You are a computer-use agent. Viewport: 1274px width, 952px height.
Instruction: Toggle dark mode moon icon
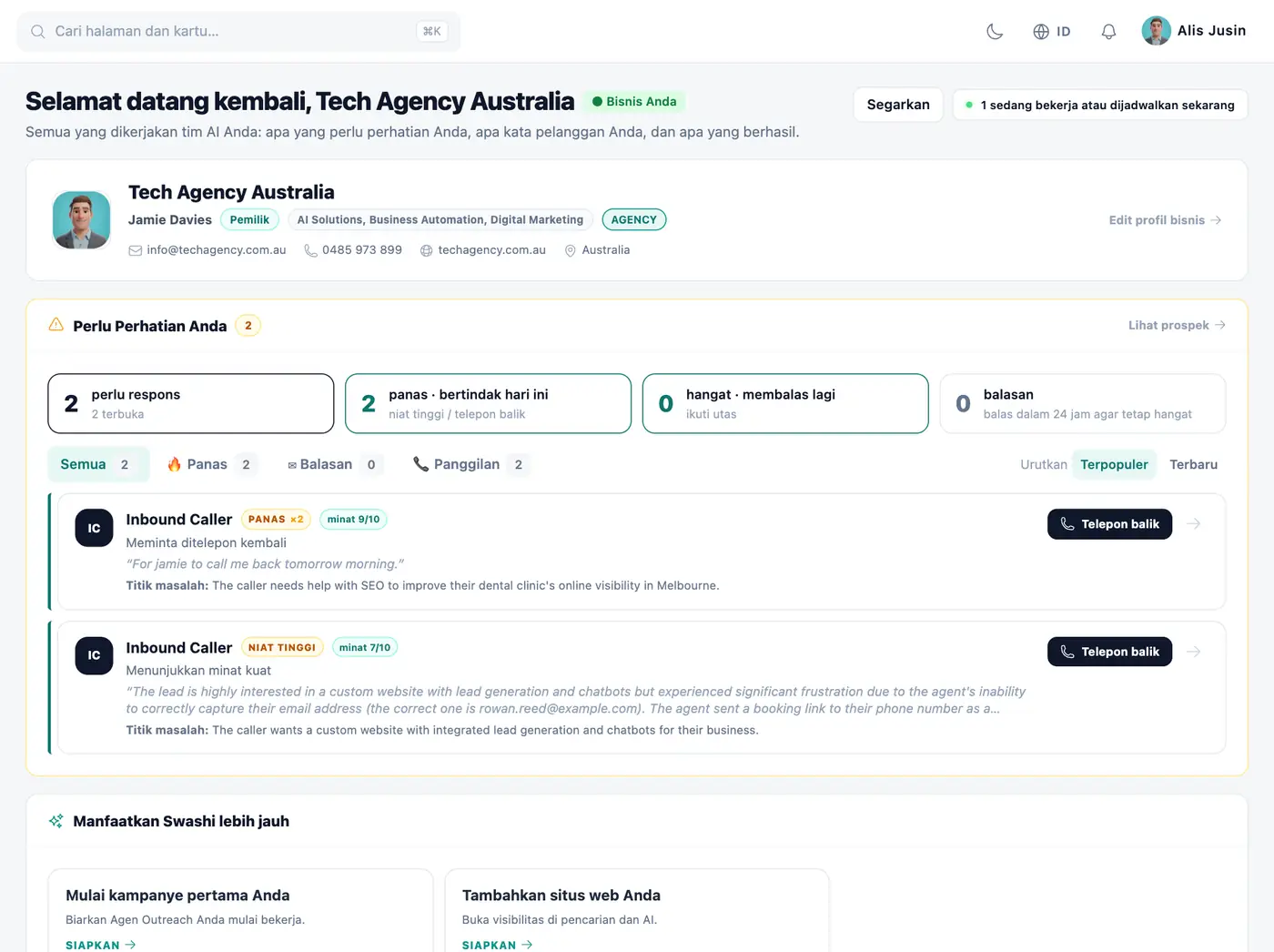click(995, 31)
